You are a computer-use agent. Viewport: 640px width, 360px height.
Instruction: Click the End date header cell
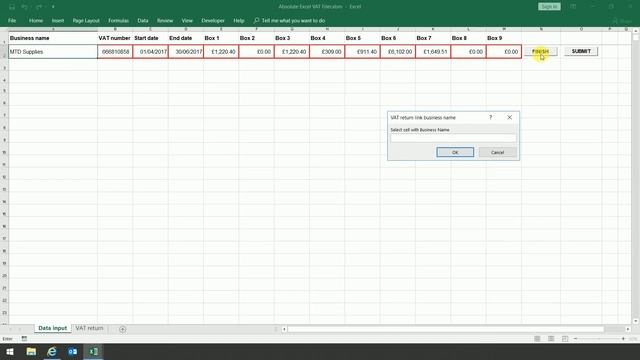pos(186,38)
